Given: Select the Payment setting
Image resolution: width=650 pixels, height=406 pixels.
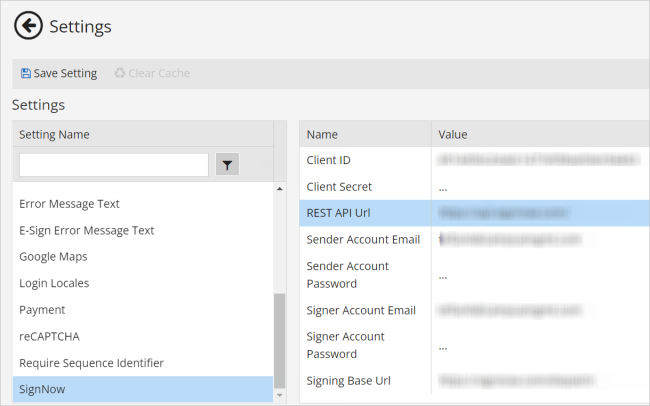Looking at the screenshot, I should [42, 310].
